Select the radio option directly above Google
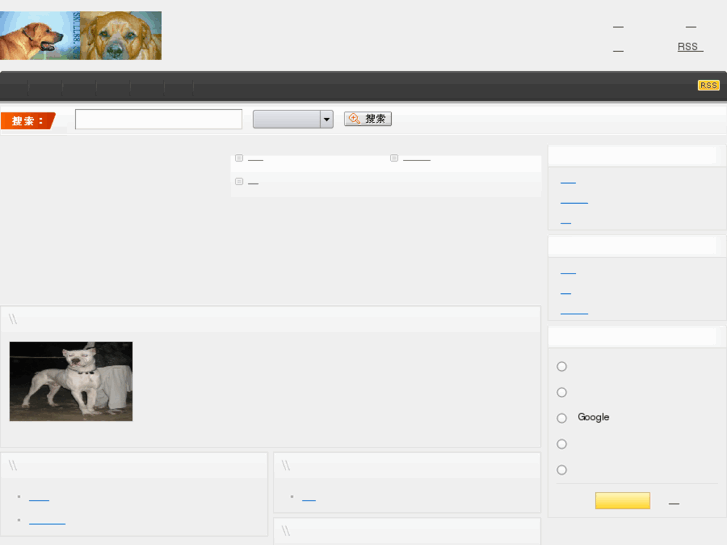Image resolution: width=727 pixels, height=545 pixels. (561, 392)
